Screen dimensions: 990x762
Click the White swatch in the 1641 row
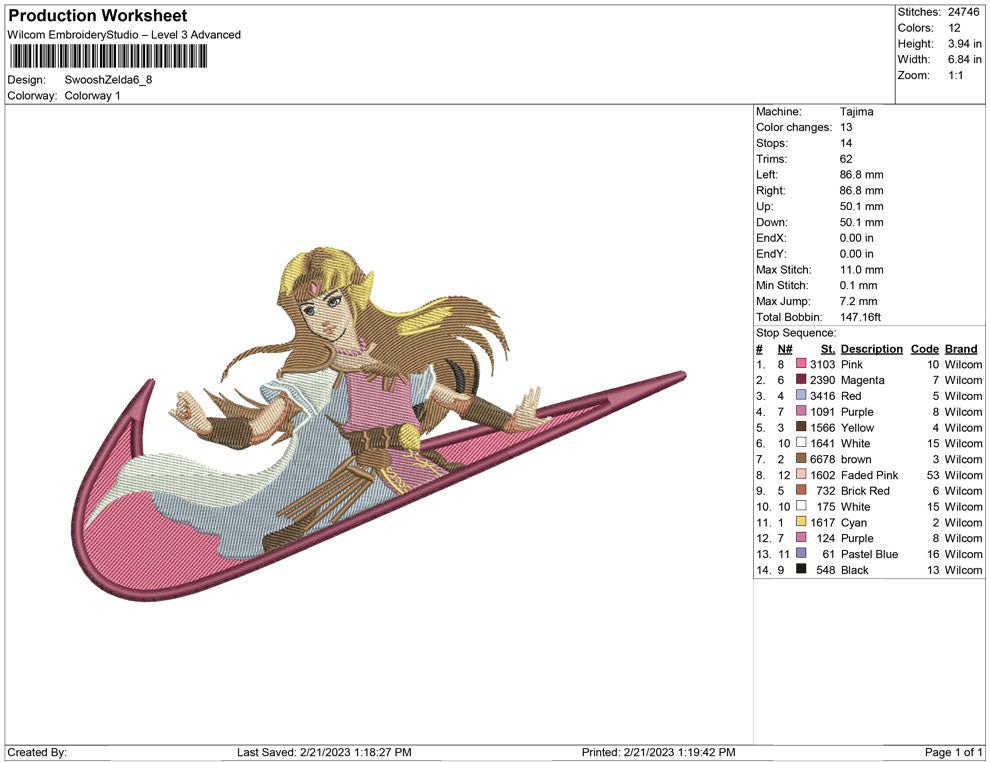pyautogui.click(x=801, y=443)
